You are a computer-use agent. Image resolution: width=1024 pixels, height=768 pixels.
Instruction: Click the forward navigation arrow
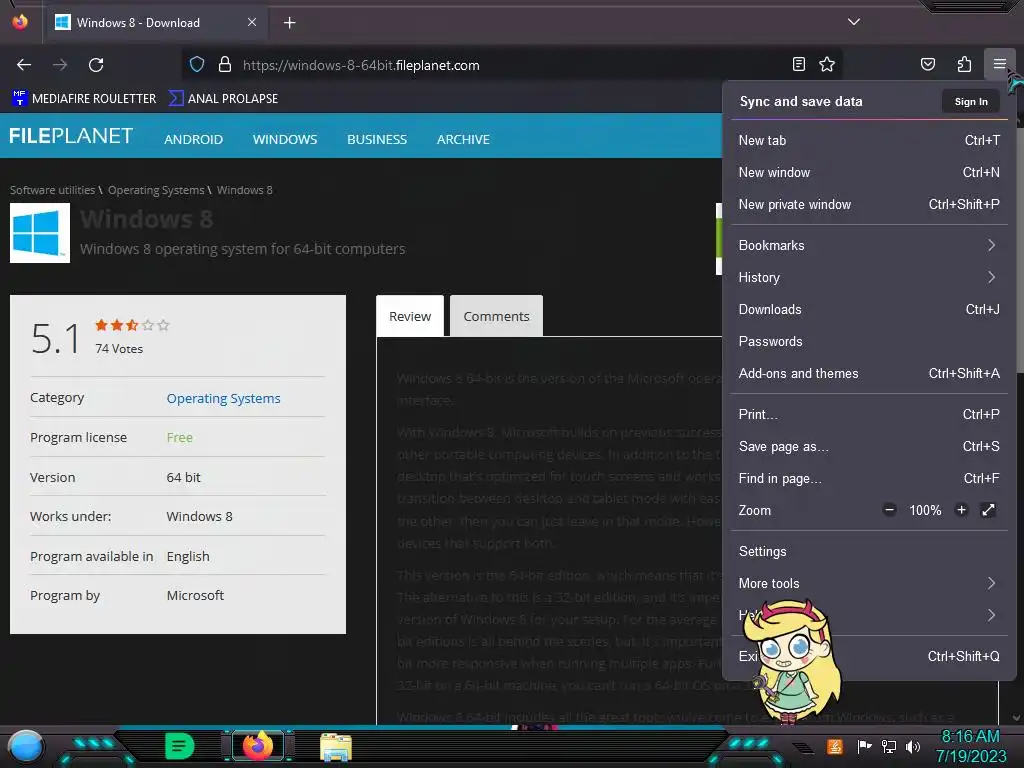point(60,65)
